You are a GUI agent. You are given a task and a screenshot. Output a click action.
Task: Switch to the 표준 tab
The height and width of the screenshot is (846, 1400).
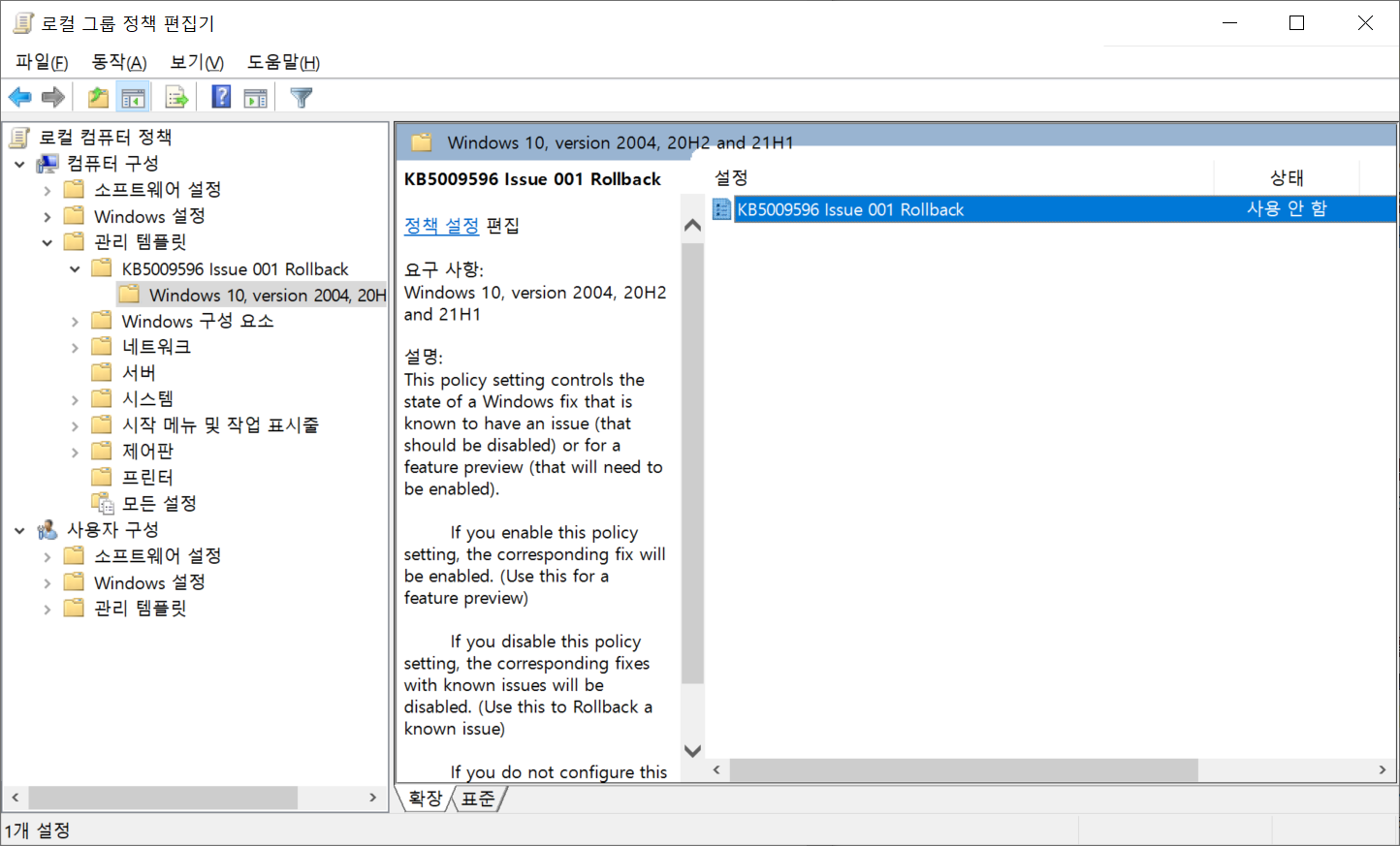pos(478,799)
